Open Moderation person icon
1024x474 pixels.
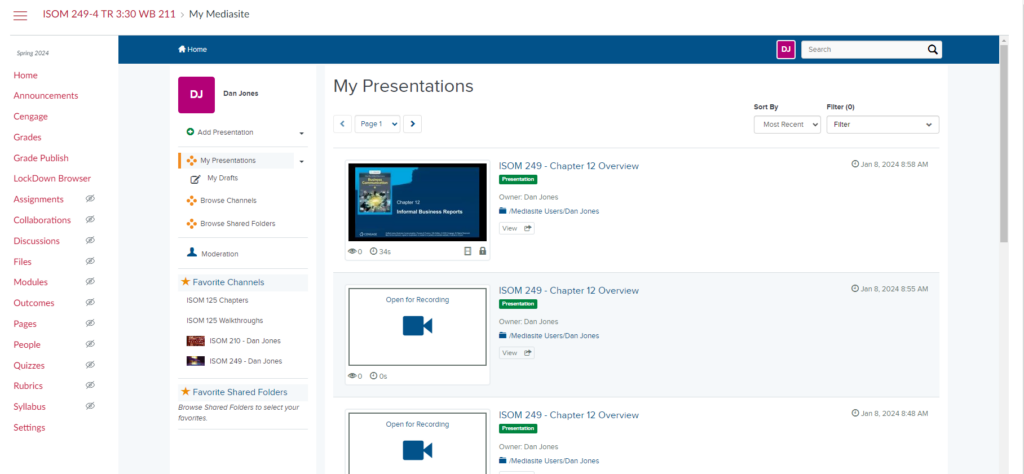192,253
